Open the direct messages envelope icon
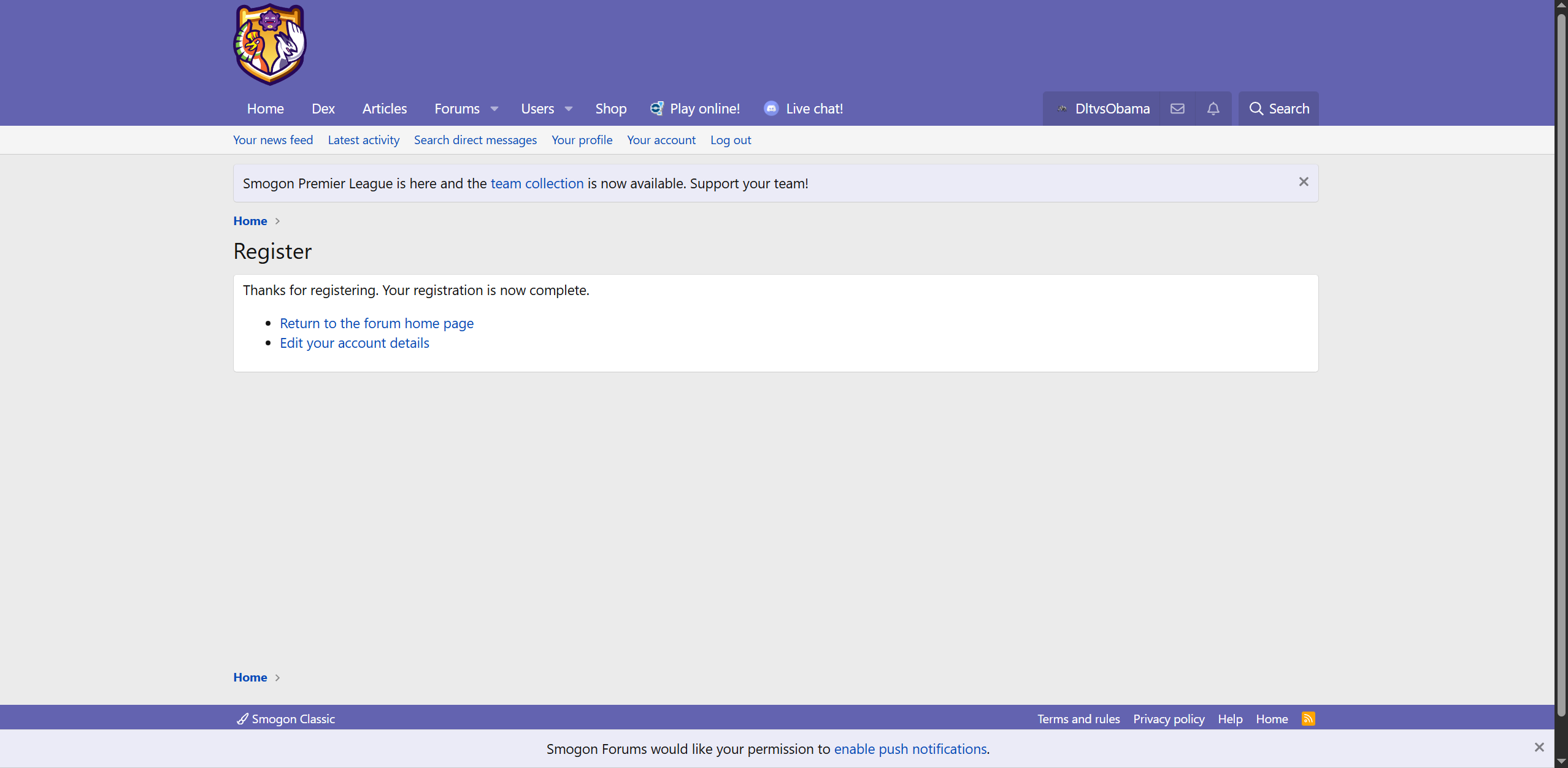Viewport: 1568px width, 768px height. pos(1177,109)
